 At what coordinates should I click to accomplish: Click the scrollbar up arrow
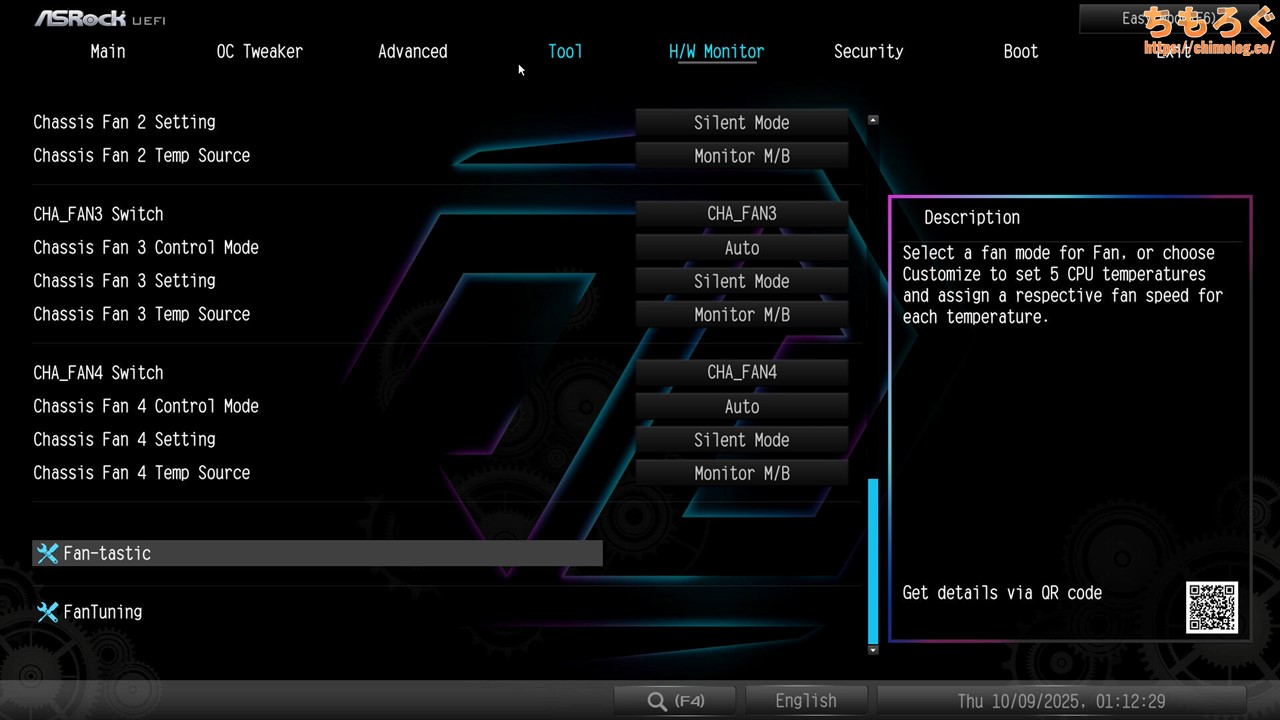click(873, 120)
